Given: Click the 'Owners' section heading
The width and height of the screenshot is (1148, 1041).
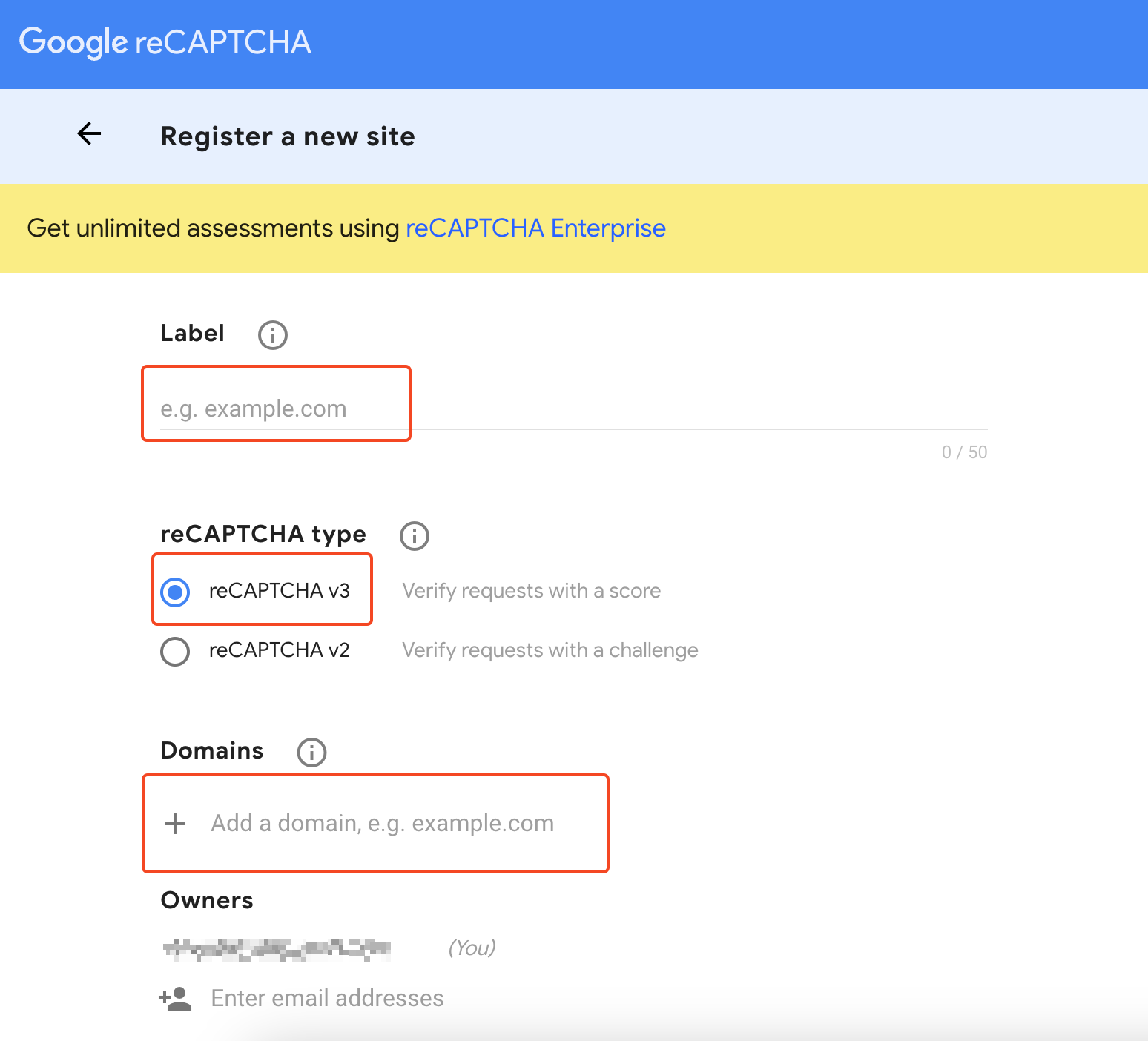Looking at the screenshot, I should click(207, 900).
